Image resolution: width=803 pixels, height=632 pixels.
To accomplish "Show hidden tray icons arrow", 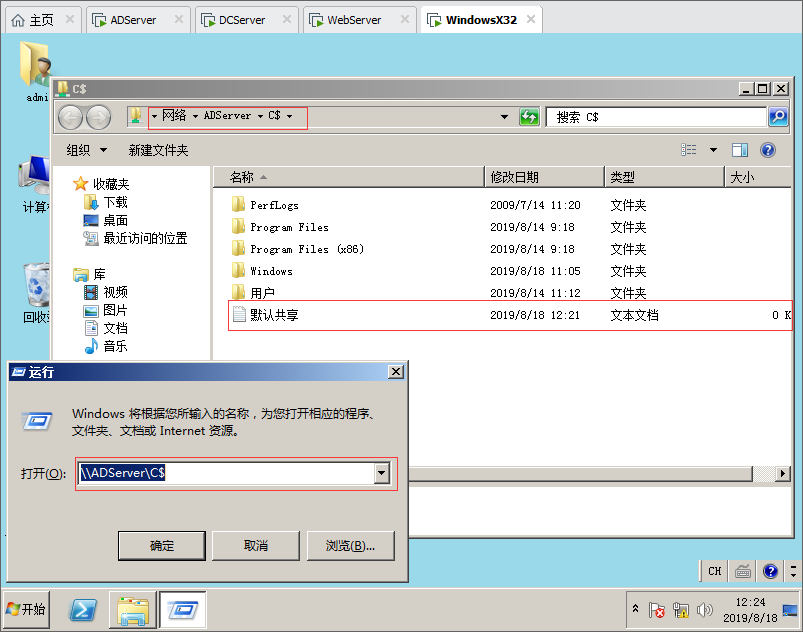I will [636, 609].
